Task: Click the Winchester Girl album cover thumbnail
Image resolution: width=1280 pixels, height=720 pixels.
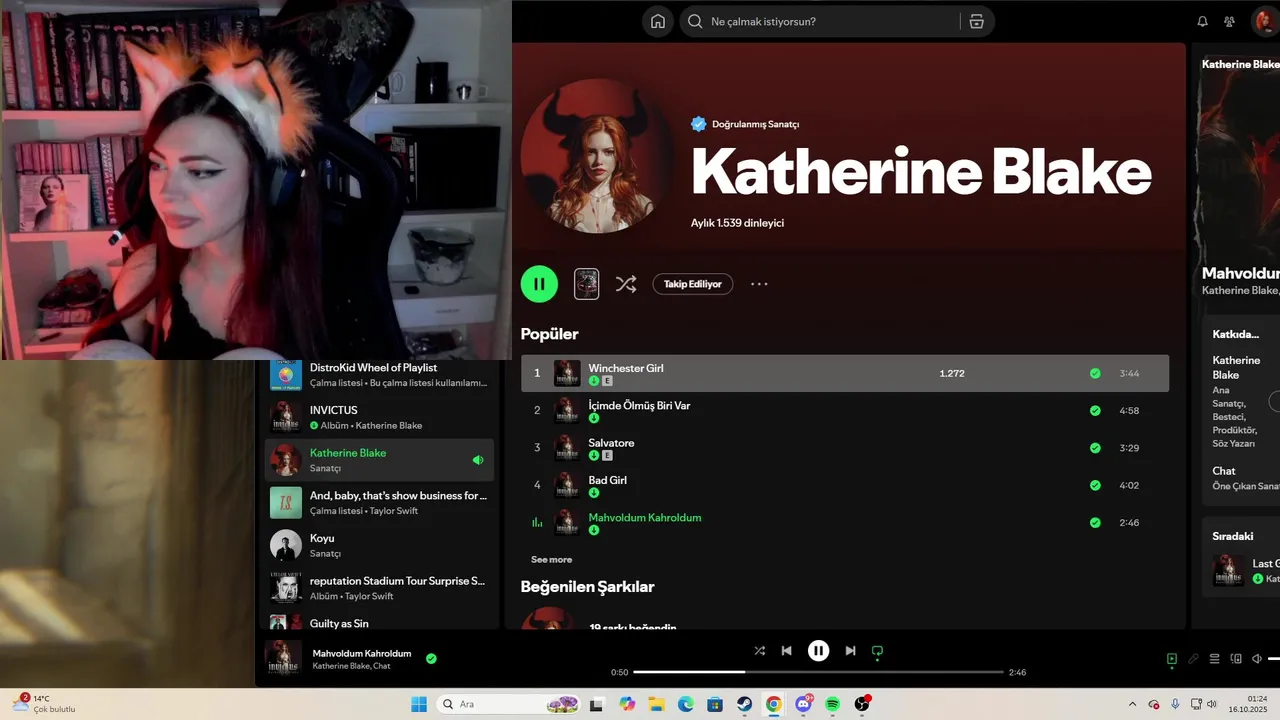Action: click(x=567, y=373)
